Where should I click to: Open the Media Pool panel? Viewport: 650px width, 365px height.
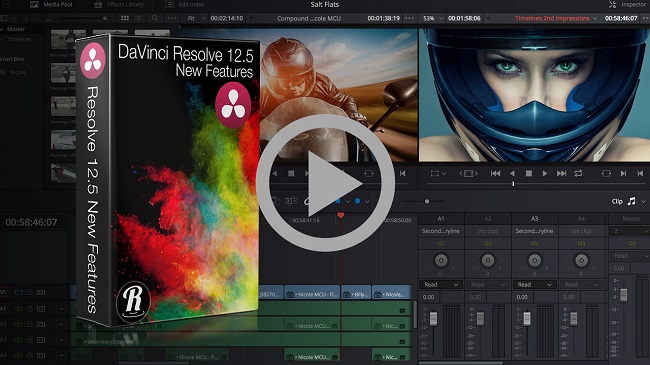[x=51, y=5]
